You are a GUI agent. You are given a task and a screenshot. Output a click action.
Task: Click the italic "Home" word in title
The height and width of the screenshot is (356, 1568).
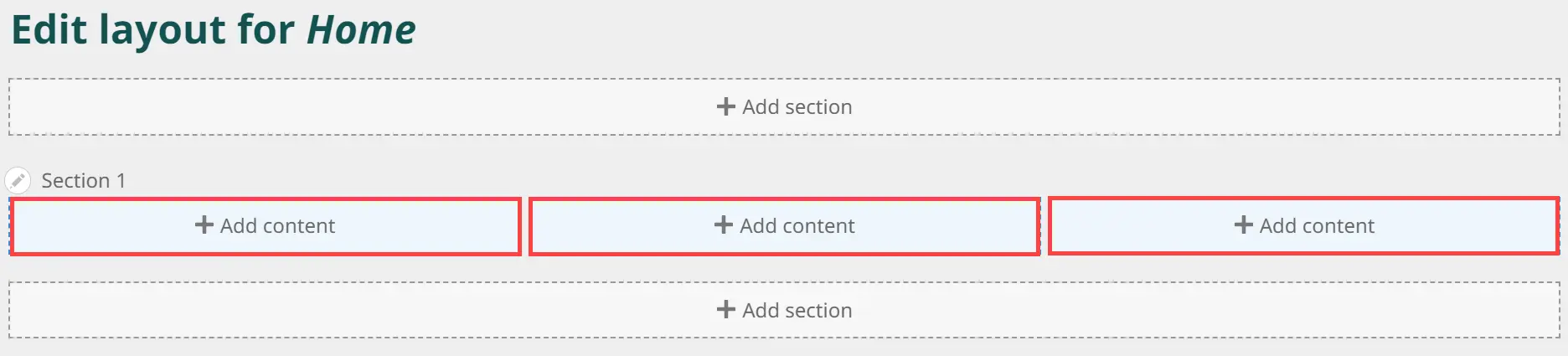tap(361, 30)
